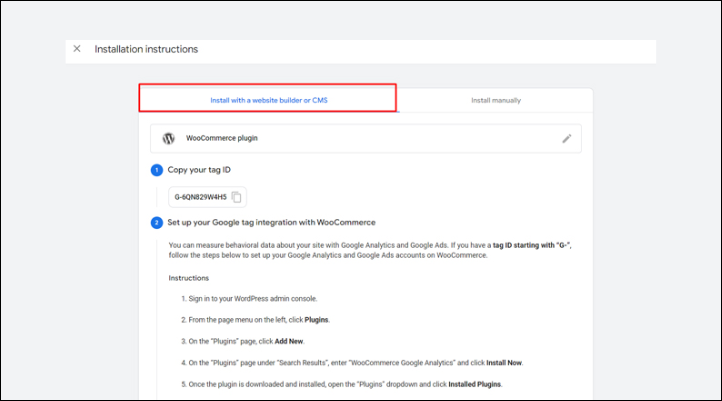Click the bold Install Now text in step 4

click(504, 363)
